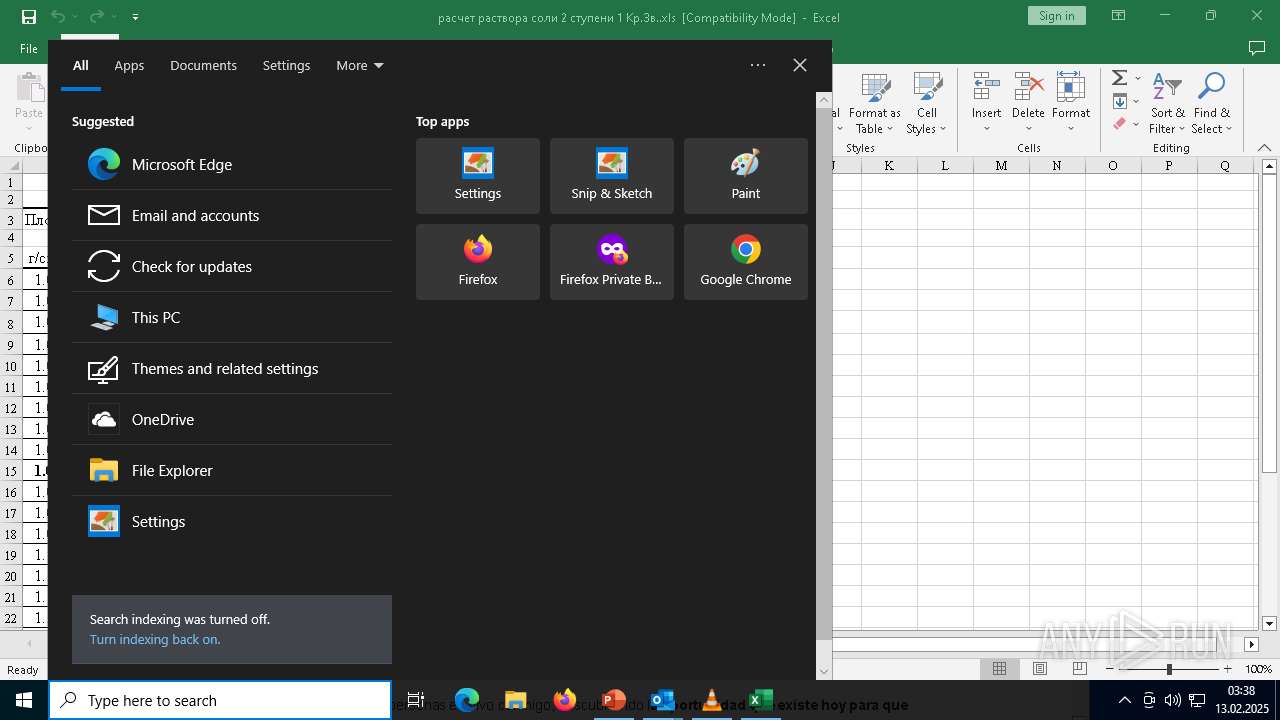Viewport: 1280px width, 720px height.
Task: Open the Windows Start menu
Action: (24, 700)
